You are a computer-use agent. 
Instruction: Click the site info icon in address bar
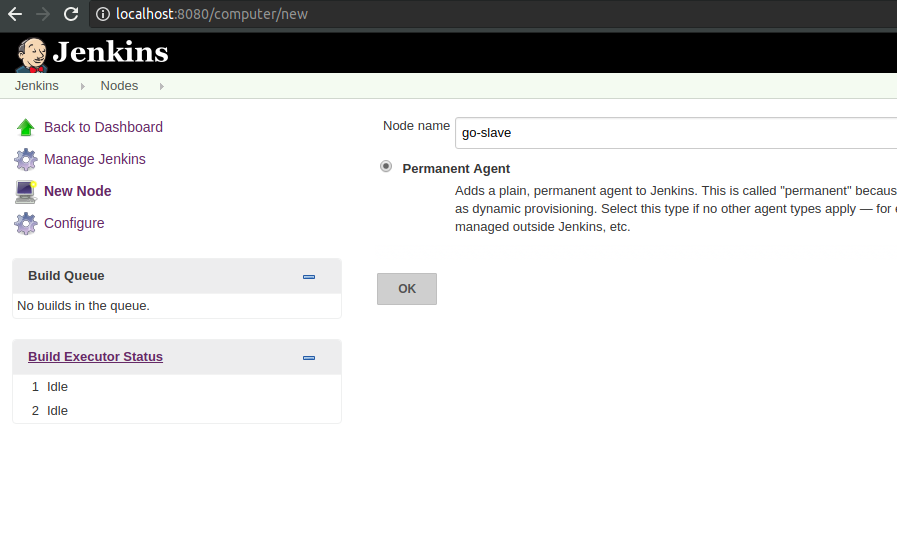tap(103, 14)
